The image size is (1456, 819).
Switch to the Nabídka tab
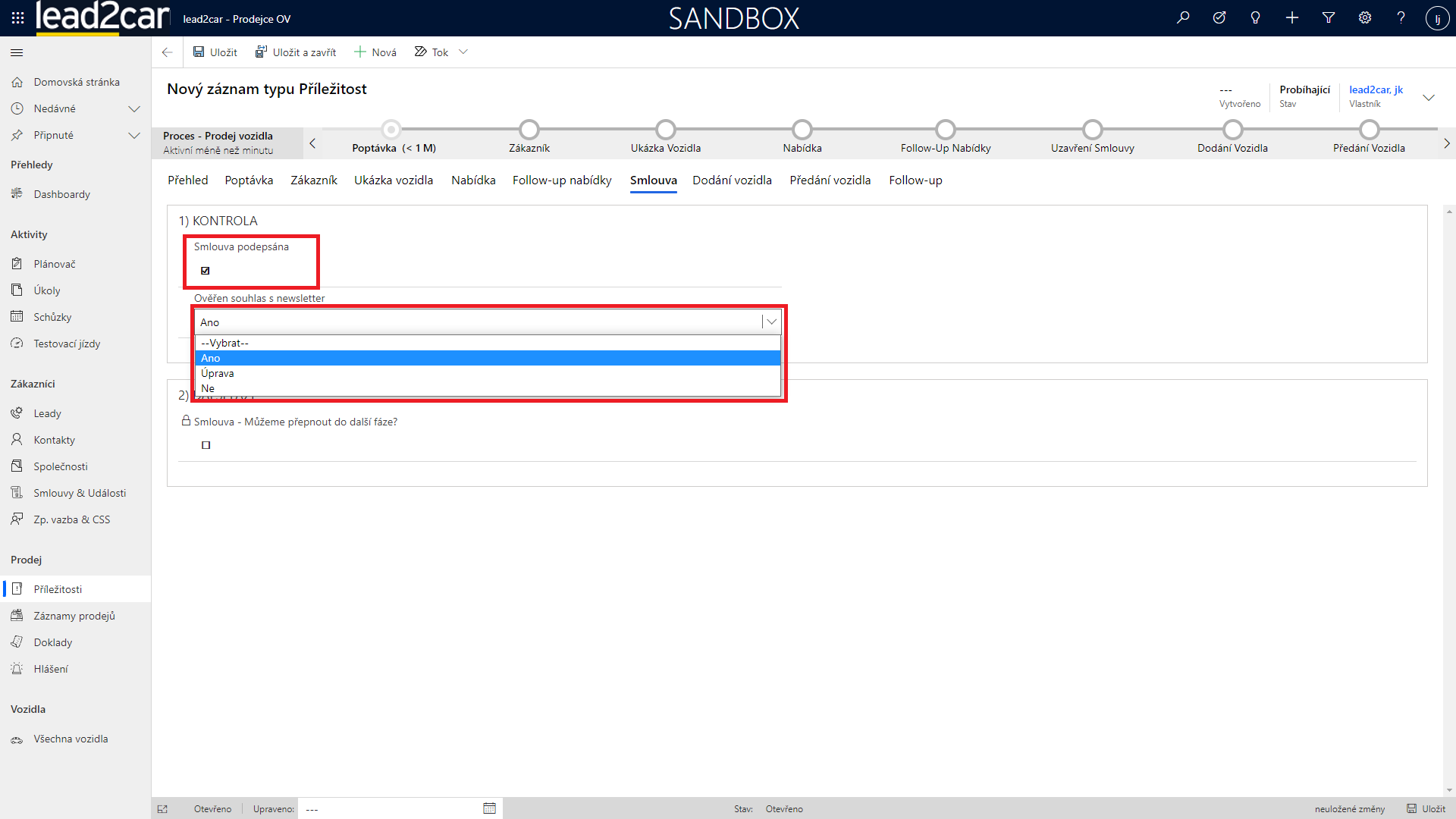pos(473,180)
